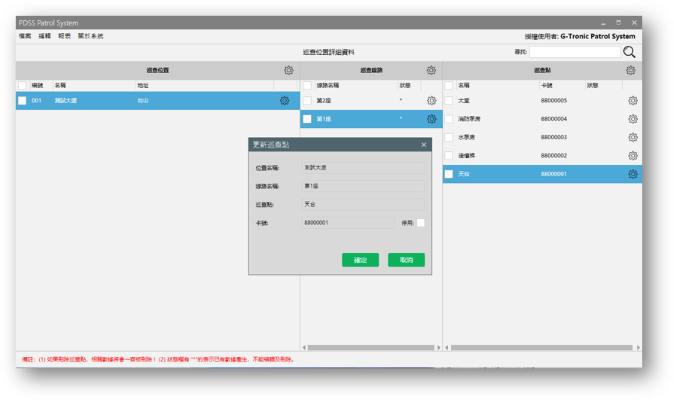Tick the select-all checkbox in route table header
This screenshot has height=400, width=674.
(307, 85)
